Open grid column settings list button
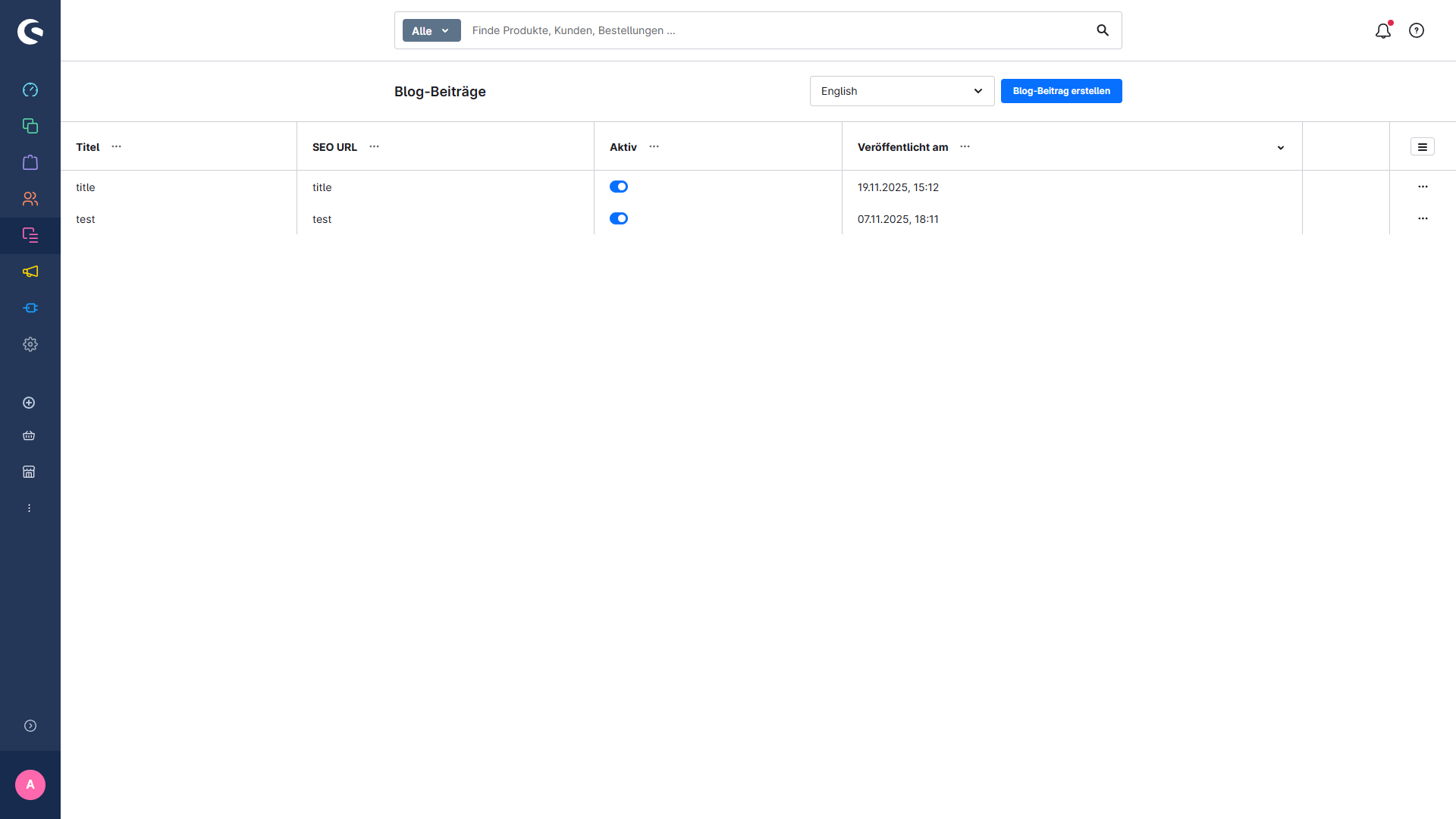Viewport: 1456px width, 819px height. [1423, 147]
